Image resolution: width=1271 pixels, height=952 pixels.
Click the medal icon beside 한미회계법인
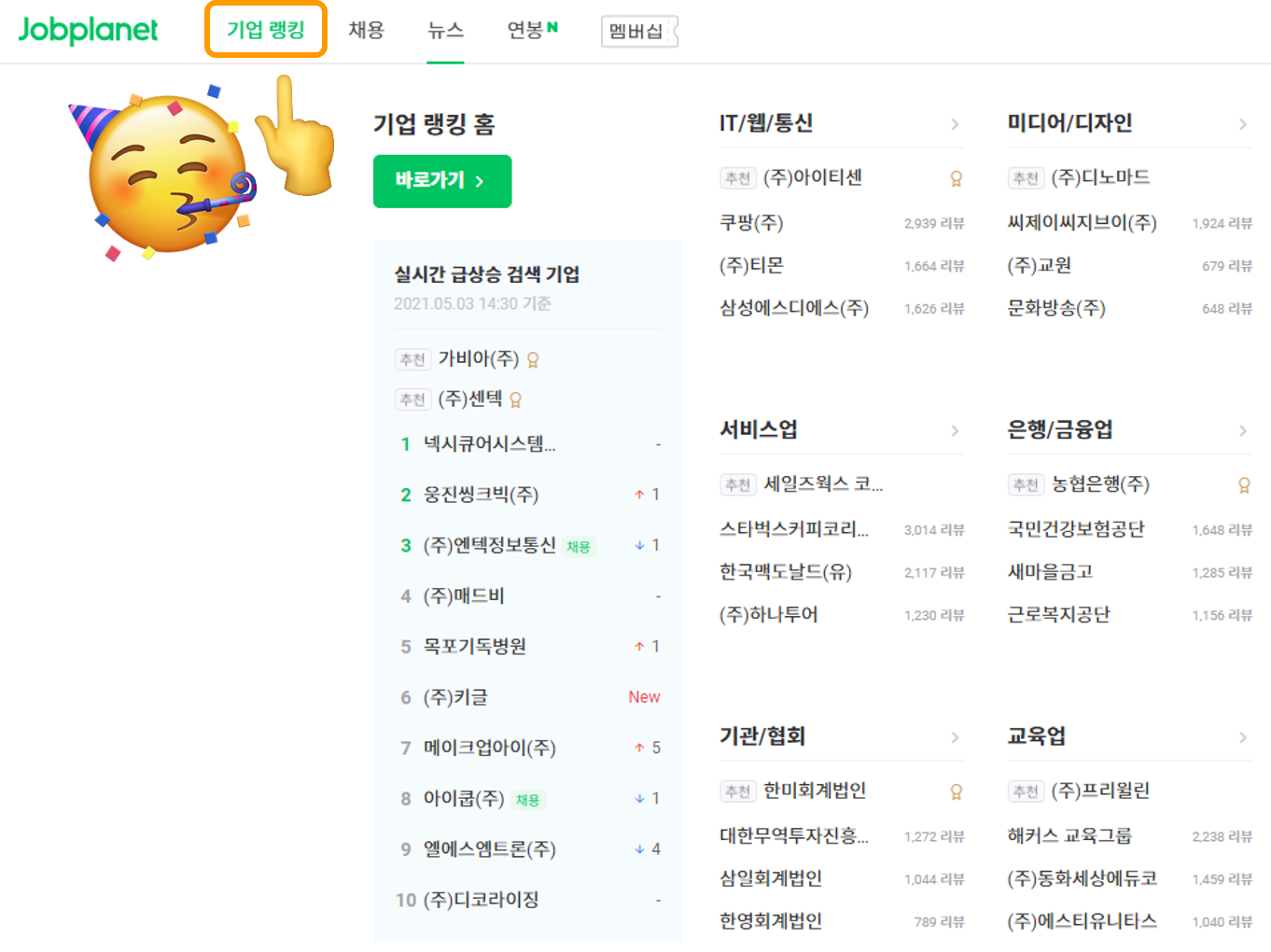tap(956, 791)
